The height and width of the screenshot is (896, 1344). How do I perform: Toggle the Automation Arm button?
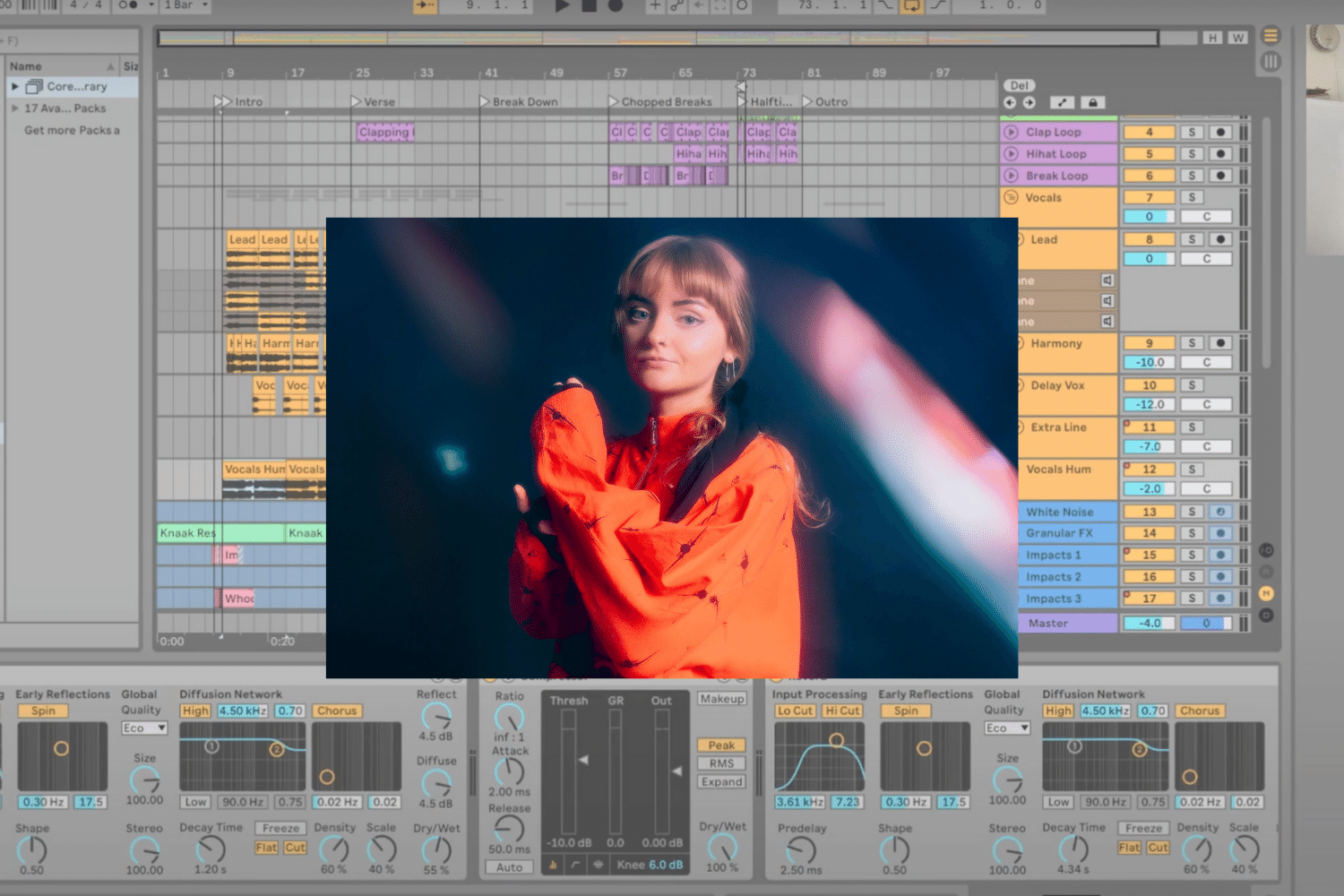pos(676,5)
